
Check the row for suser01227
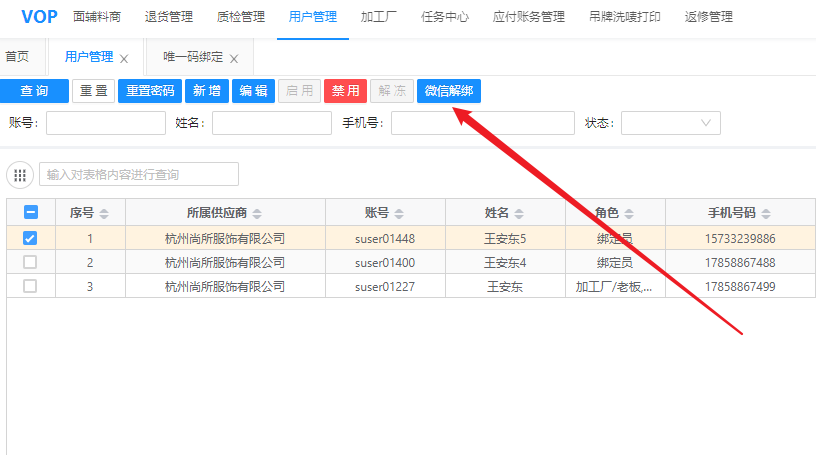30,286
